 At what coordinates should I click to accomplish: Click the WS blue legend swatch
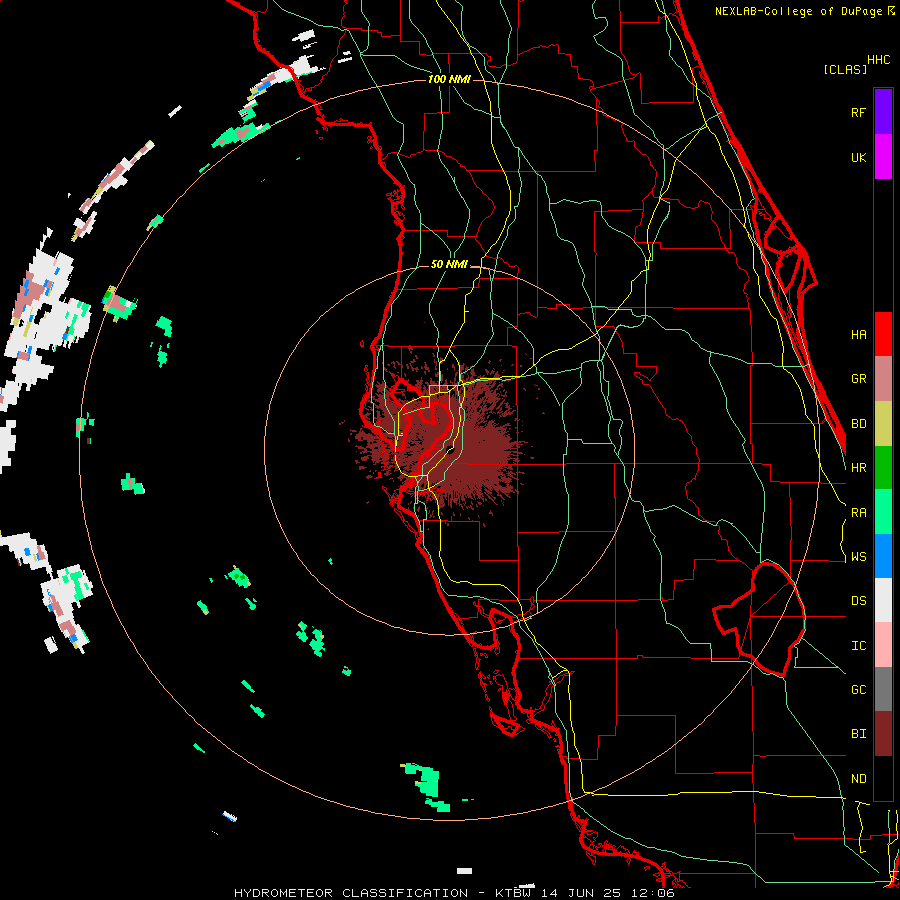click(883, 556)
